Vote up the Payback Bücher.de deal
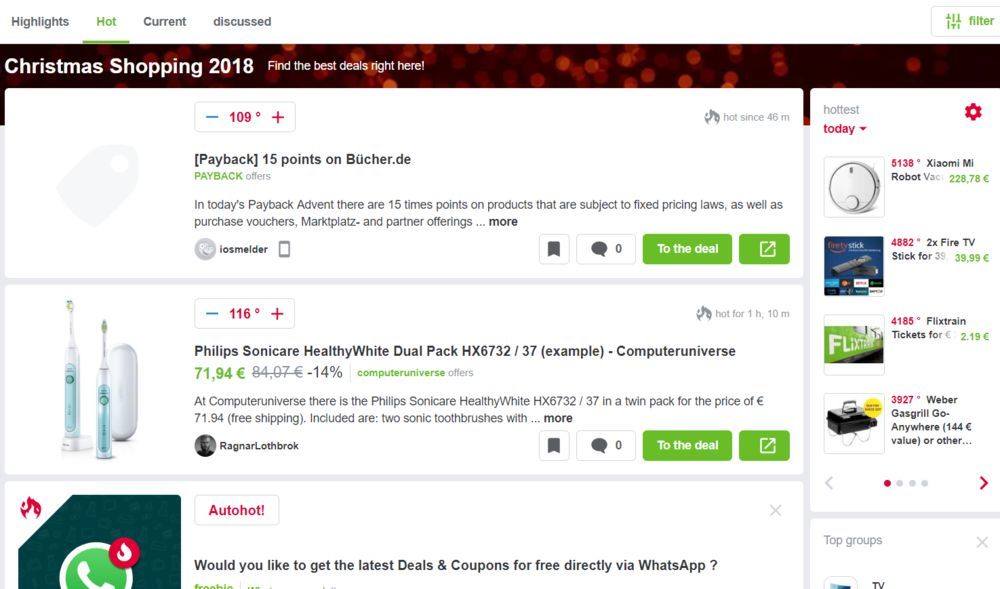 point(278,117)
